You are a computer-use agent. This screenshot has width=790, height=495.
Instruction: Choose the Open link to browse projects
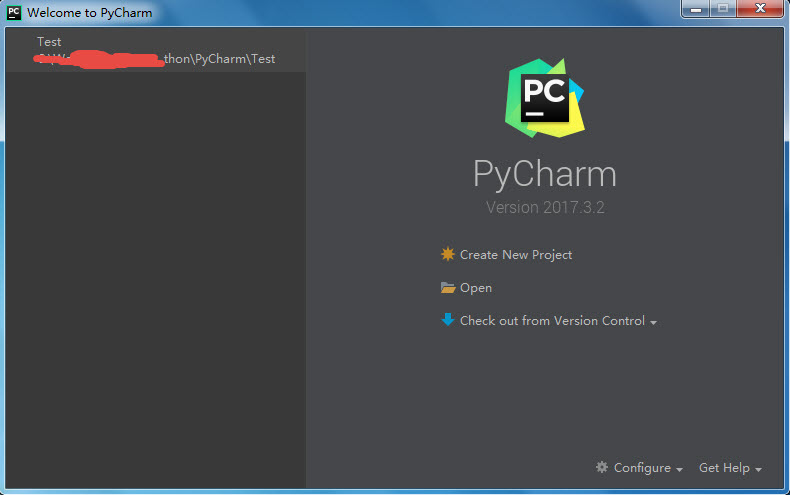476,288
